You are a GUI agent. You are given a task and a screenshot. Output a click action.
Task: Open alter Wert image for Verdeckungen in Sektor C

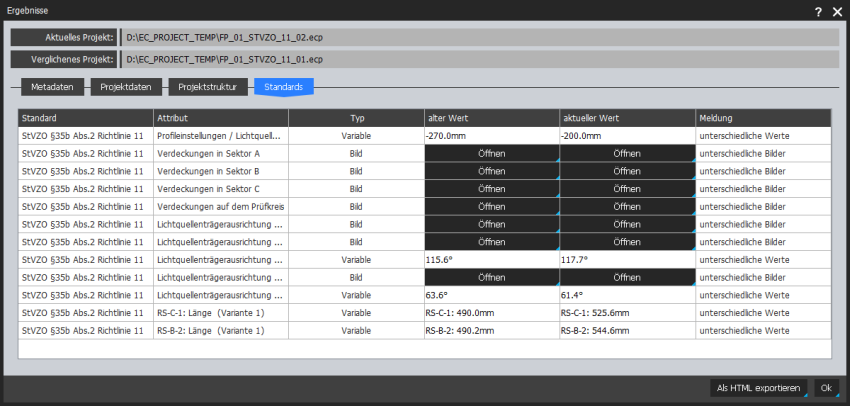pyautogui.click(x=492, y=189)
